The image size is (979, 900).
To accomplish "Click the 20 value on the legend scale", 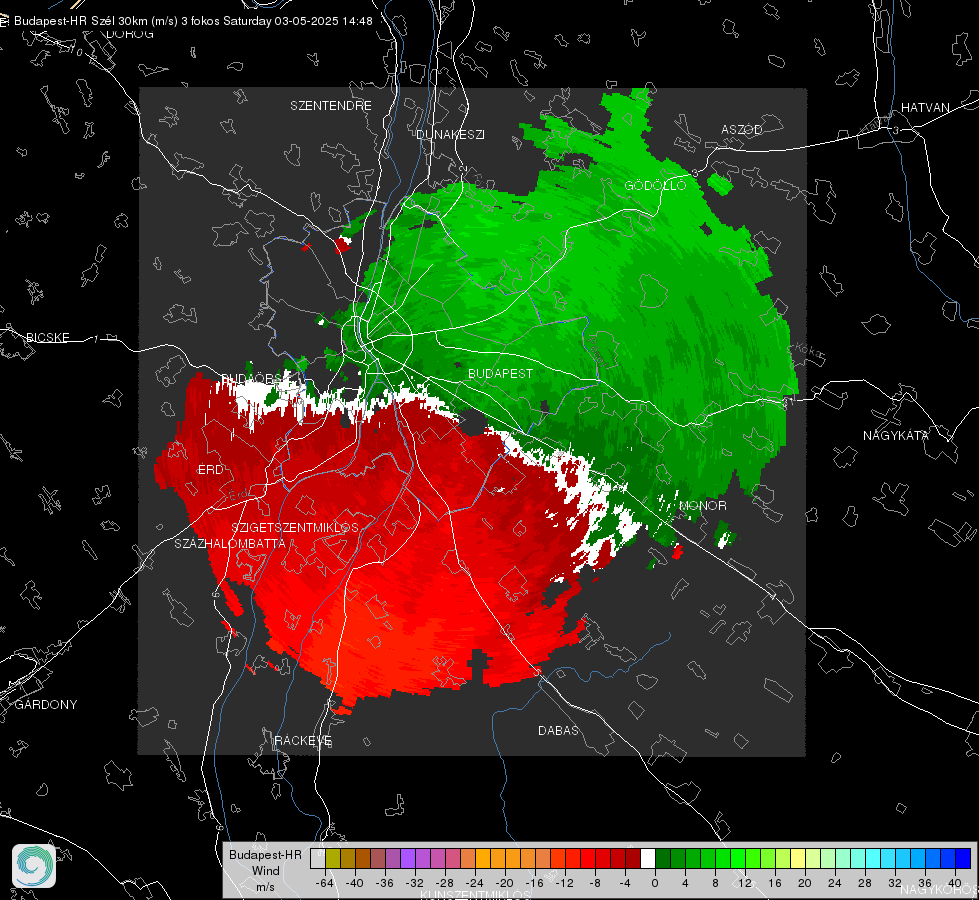I will pos(804,883).
